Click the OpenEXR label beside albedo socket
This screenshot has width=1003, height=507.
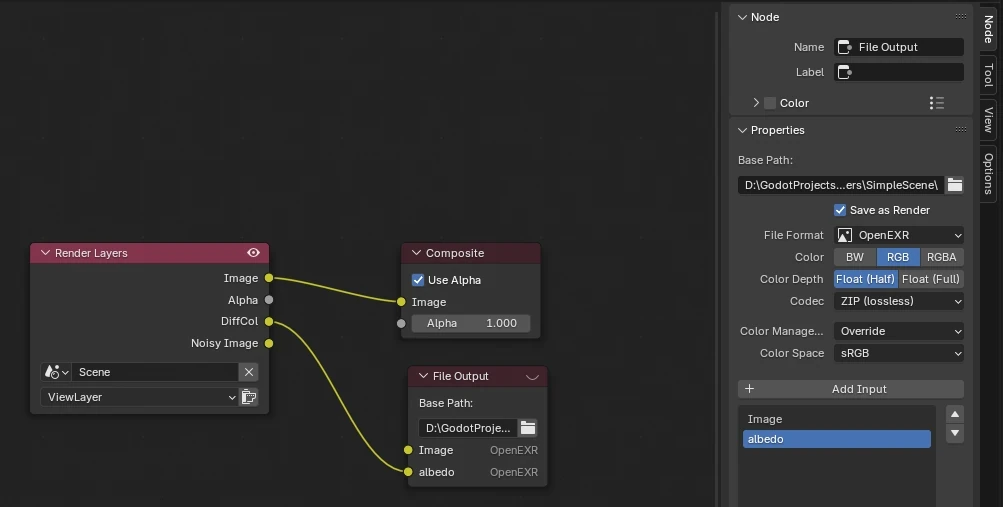pos(514,472)
